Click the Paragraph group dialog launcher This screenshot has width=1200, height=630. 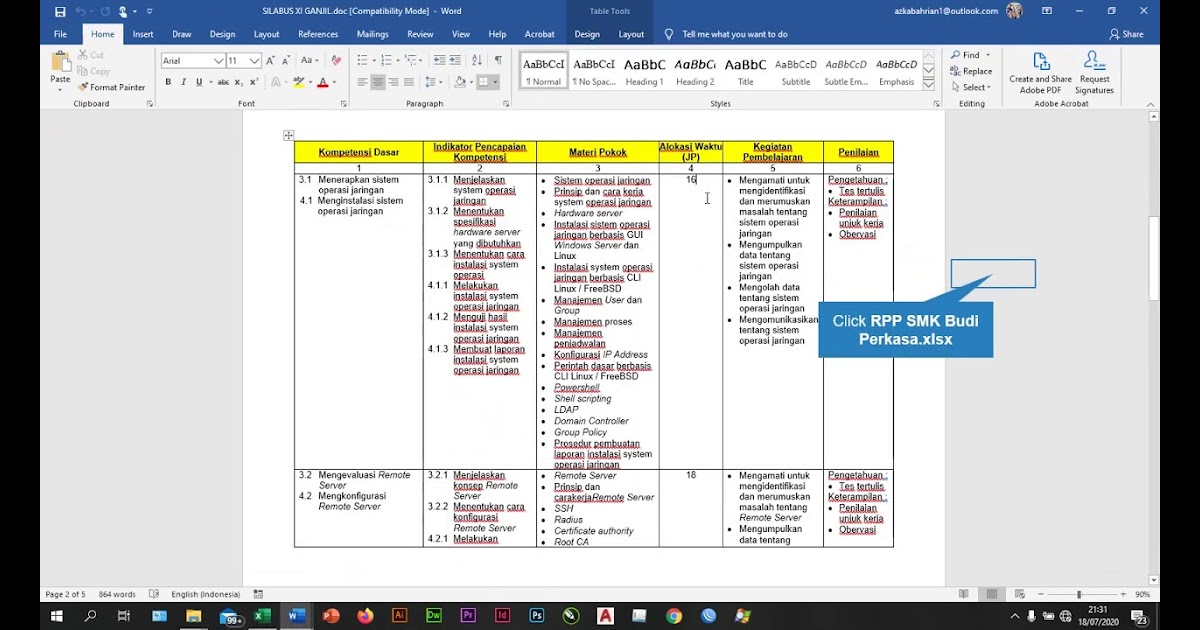[x=507, y=104]
